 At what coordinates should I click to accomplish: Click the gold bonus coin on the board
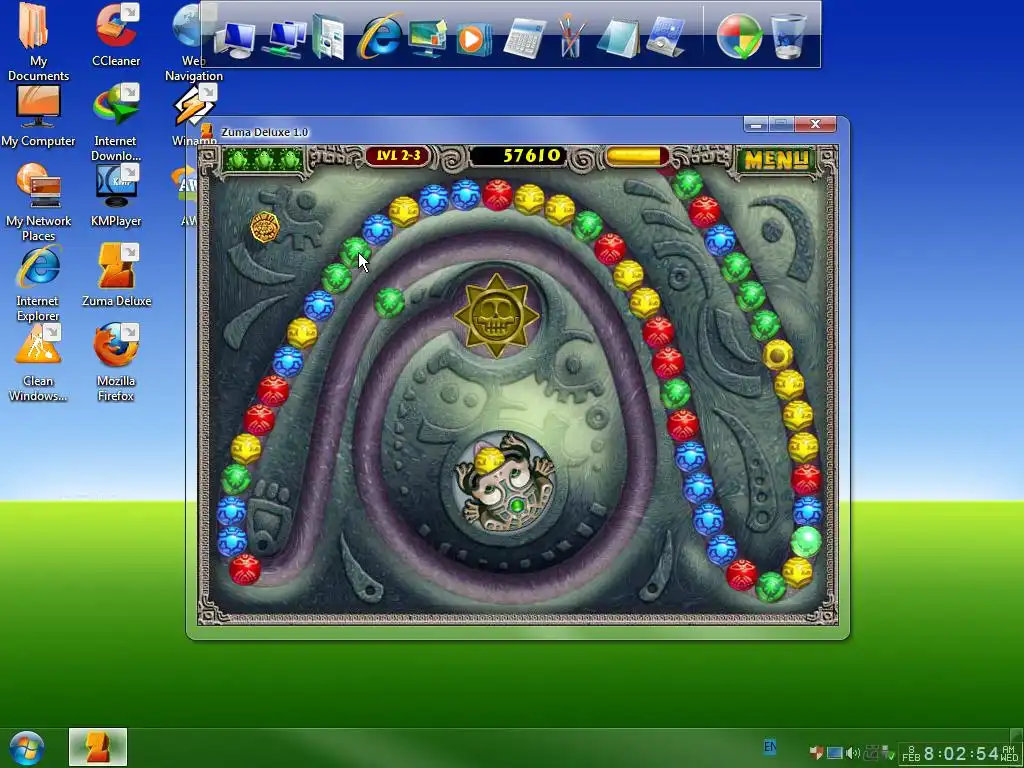(x=265, y=227)
